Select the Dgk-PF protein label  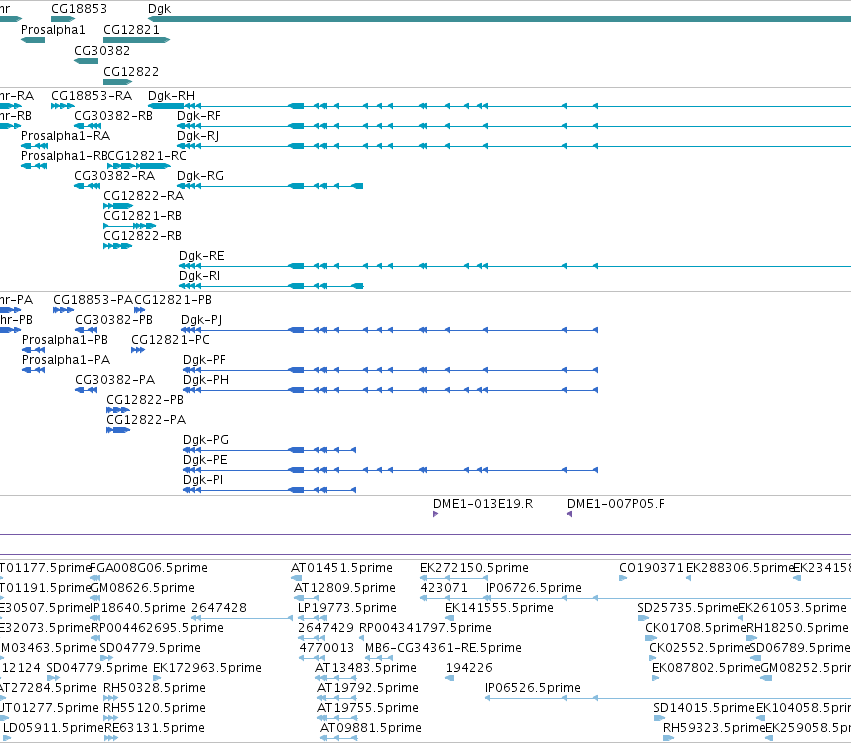tap(204, 360)
